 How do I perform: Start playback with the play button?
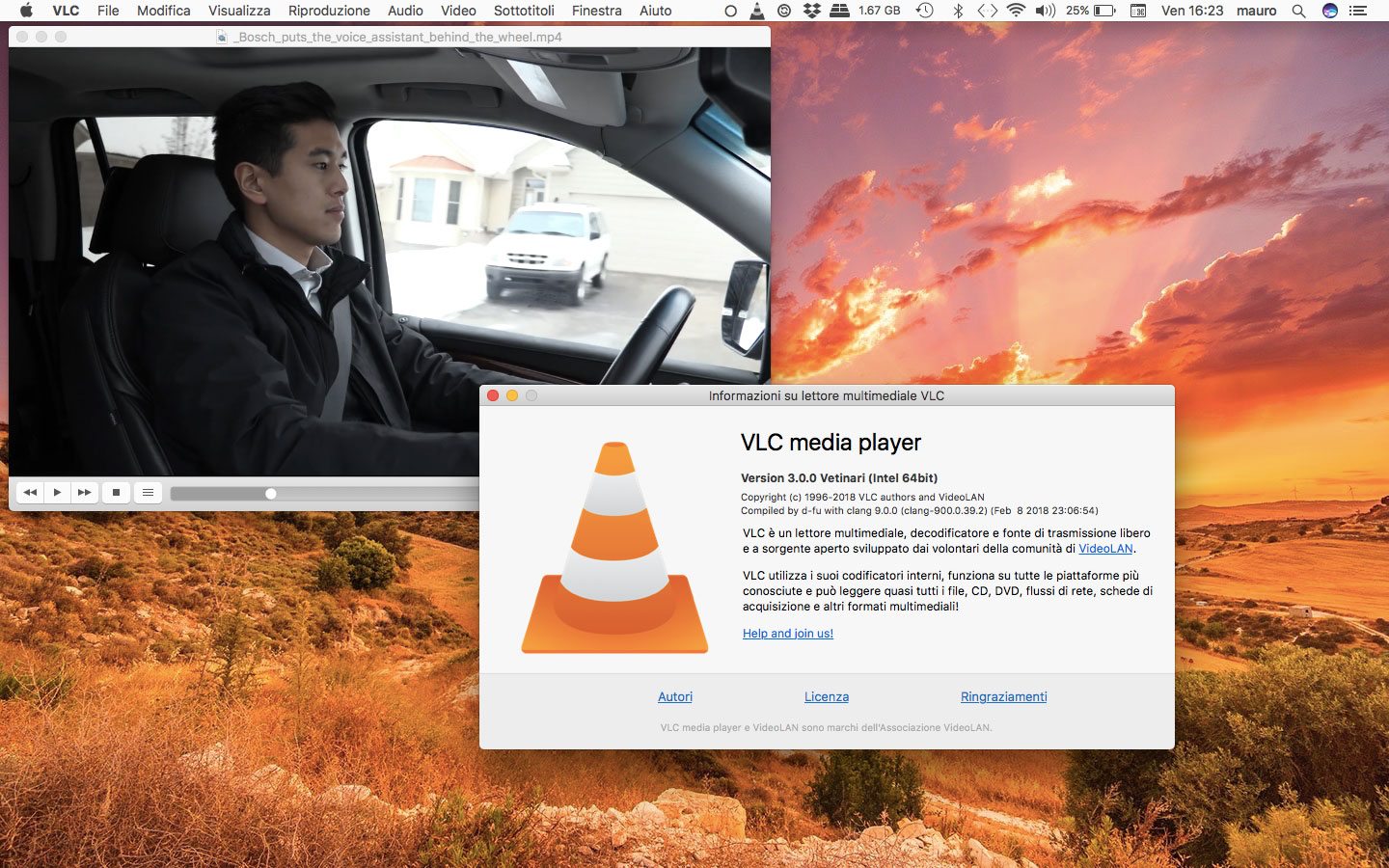pos(57,493)
